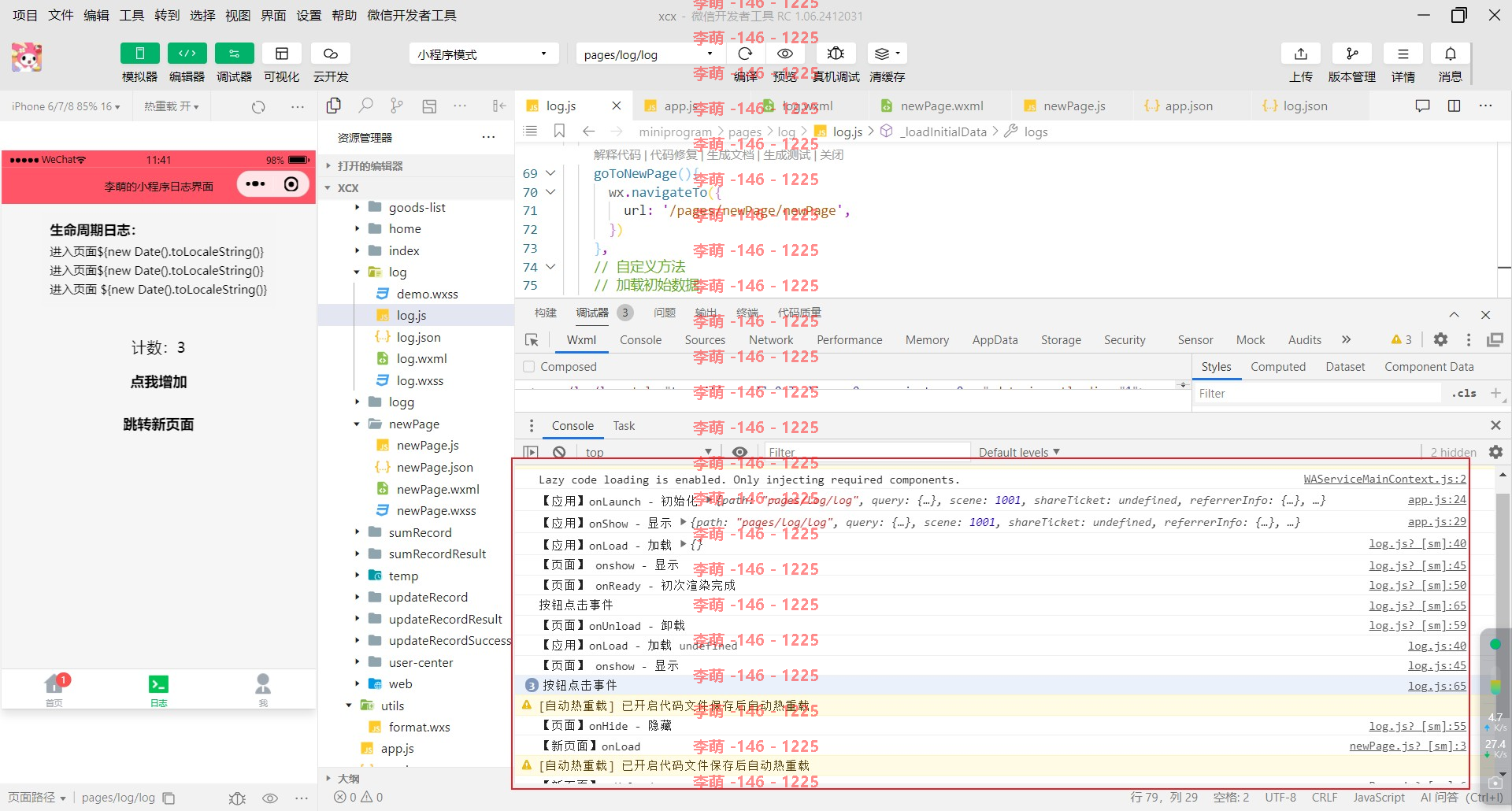Open the search icon in sidebar
The width and height of the screenshot is (1512, 811).
pyautogui.click(x=365, y=106)
